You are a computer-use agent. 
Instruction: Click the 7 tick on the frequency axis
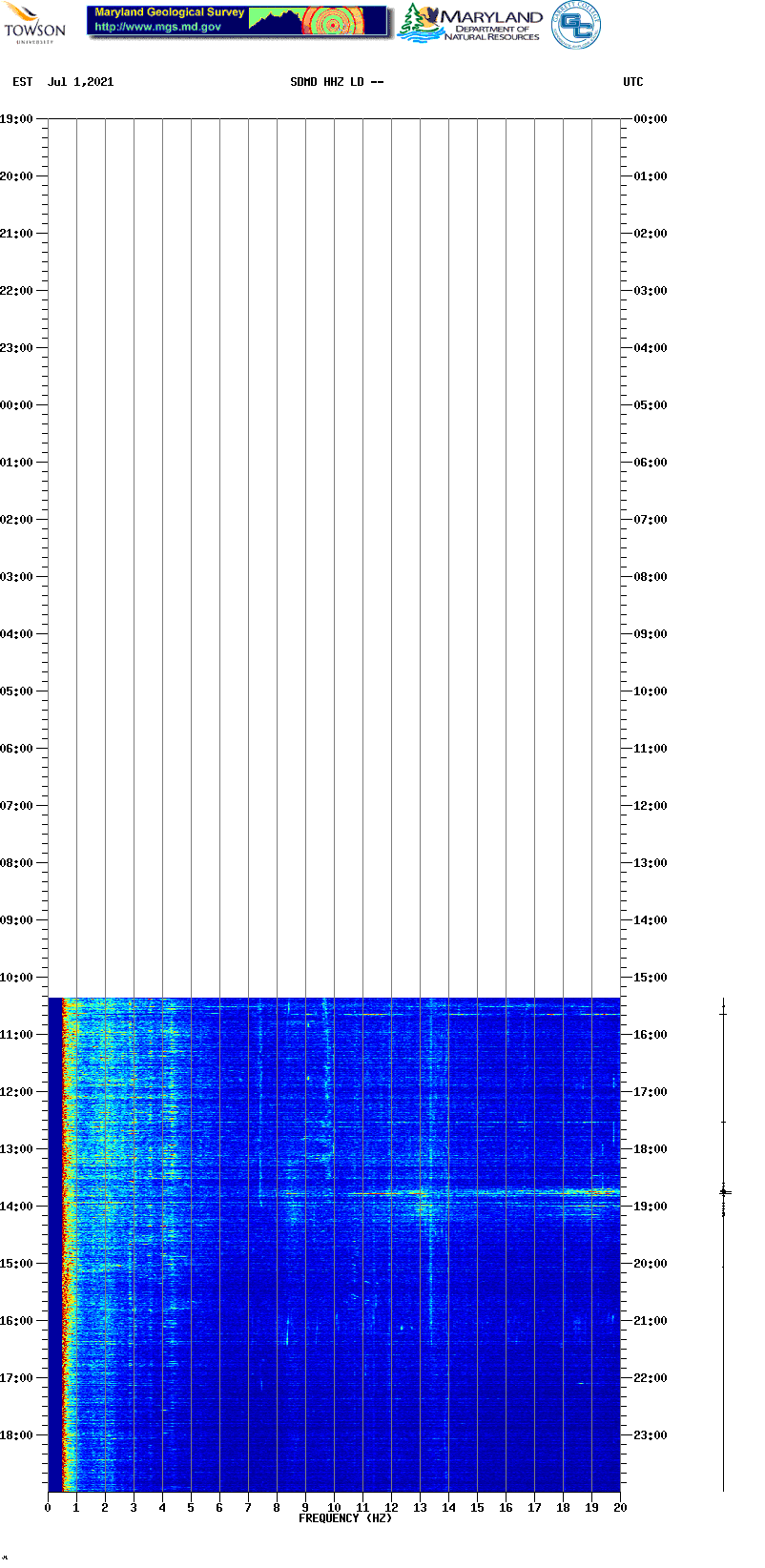pos(248,1508)
